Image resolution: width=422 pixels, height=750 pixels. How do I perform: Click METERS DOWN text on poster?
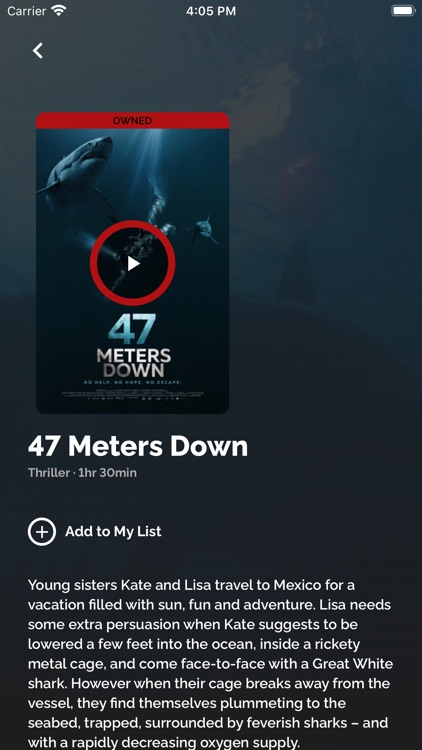click(133, 363)
